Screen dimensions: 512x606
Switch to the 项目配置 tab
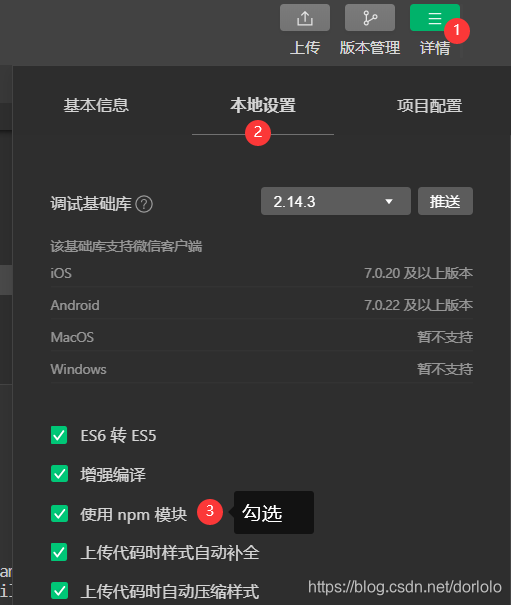pos(429,106)
